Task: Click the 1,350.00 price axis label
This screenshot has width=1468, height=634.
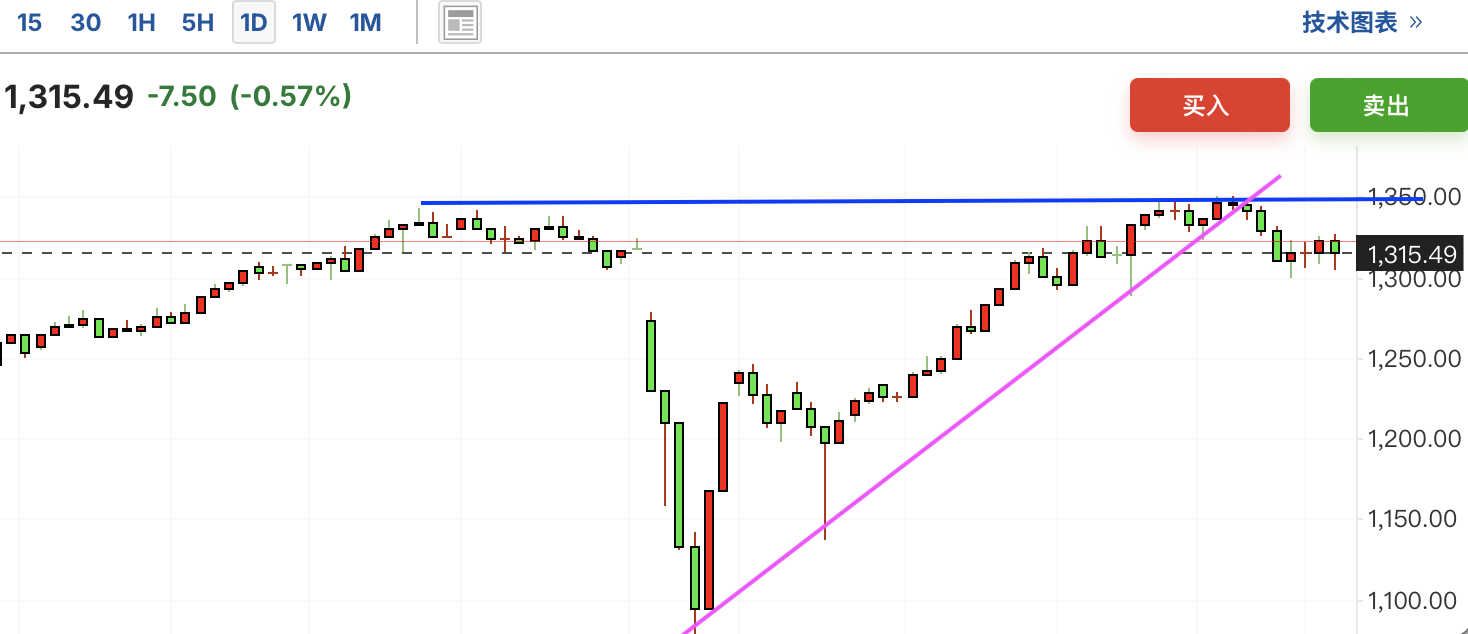Action: (1410, 197)
